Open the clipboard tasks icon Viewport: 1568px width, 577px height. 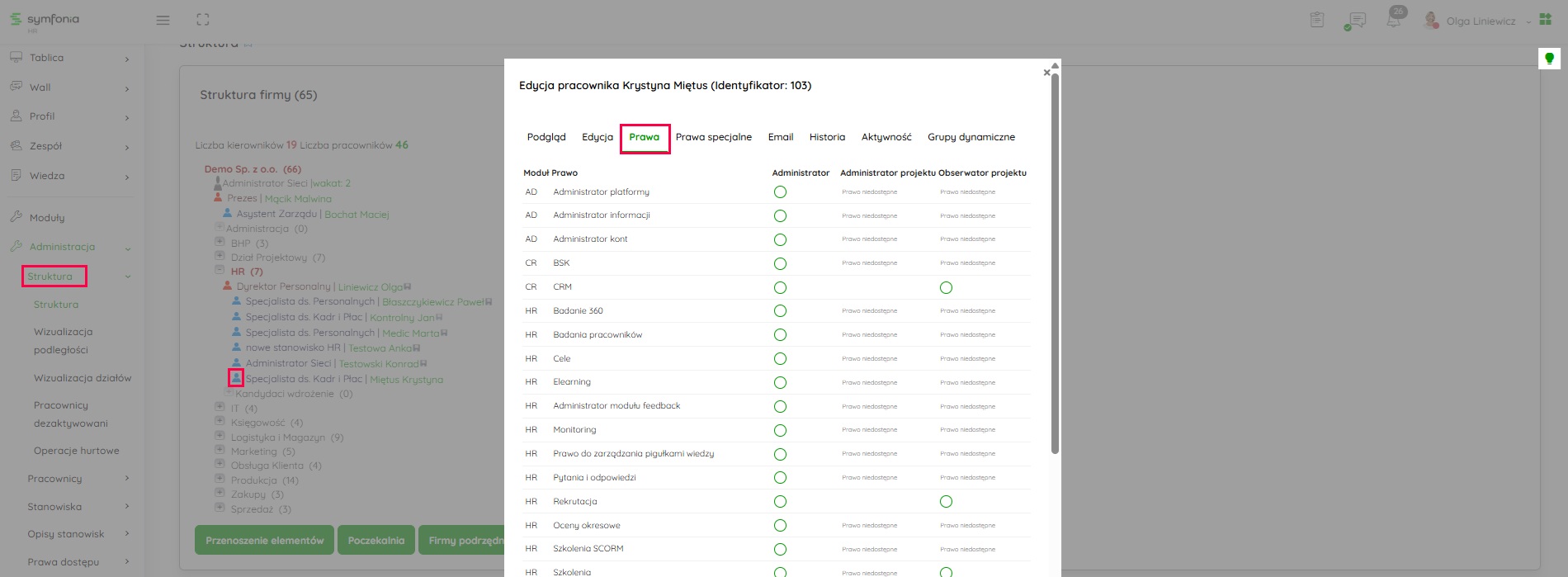click(x=1317, y=20)
